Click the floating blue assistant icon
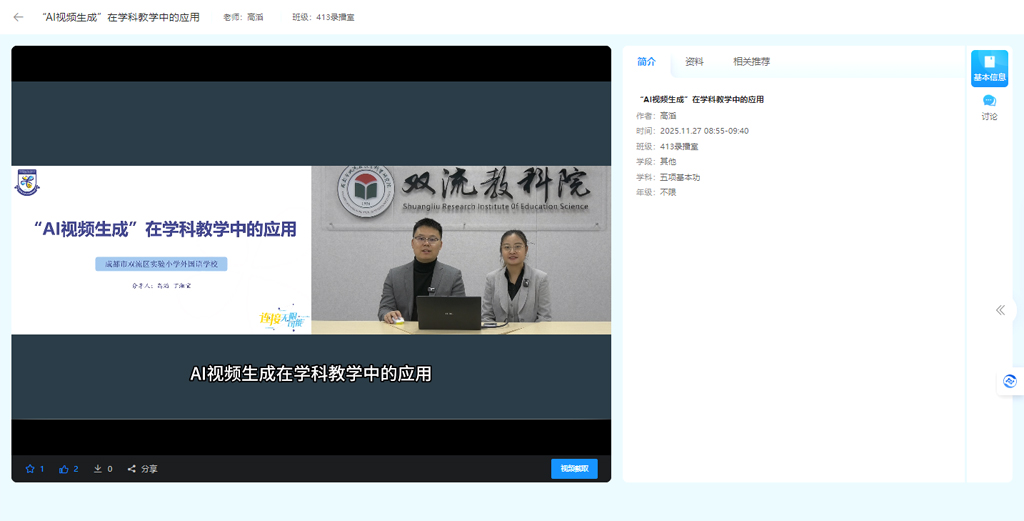 coord(1010,381)
